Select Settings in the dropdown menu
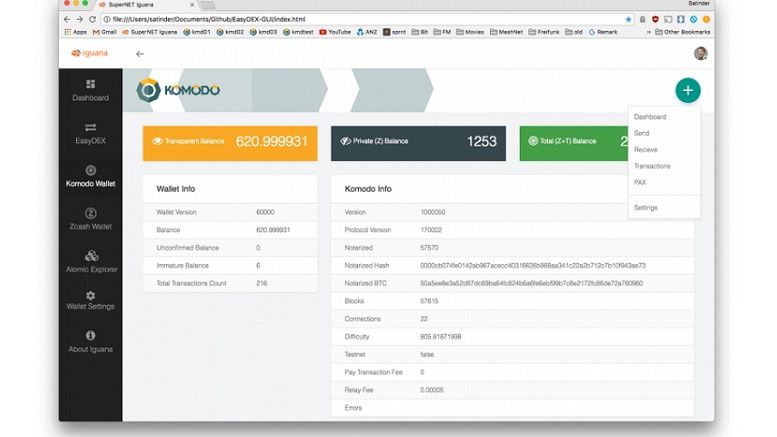The image size is (777, 437). coord(645,208)
